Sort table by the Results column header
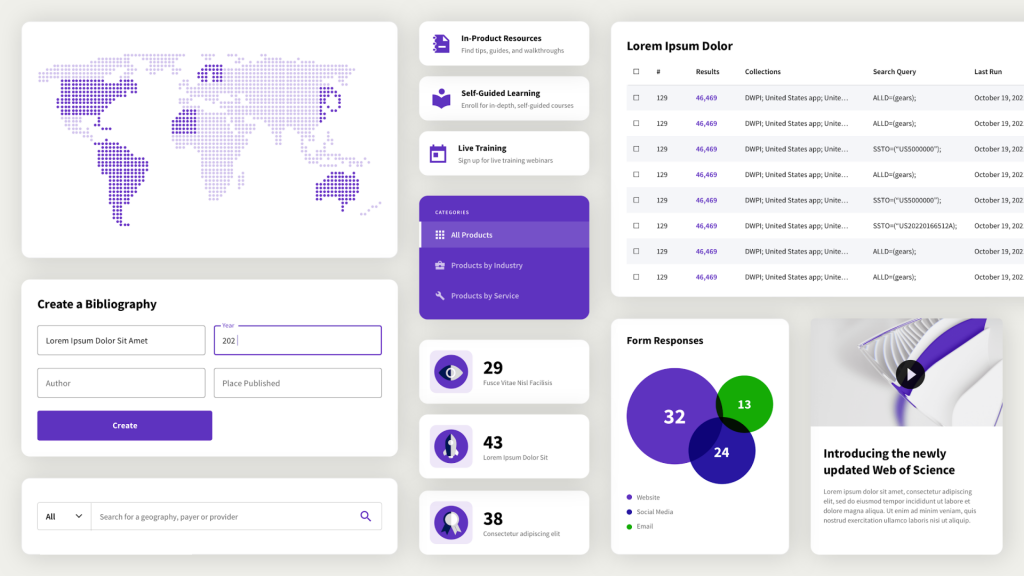This screenshot has height=576, width=1024. click(x=707, y=72)
